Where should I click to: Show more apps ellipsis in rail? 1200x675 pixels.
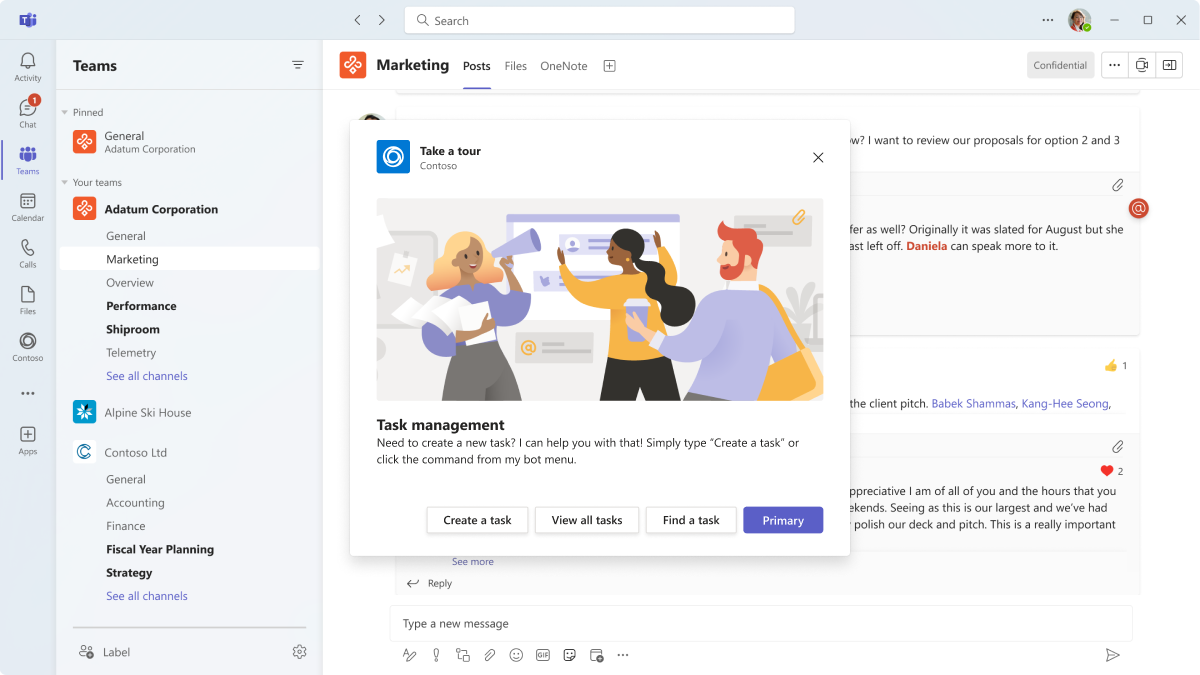click(28, 393)
